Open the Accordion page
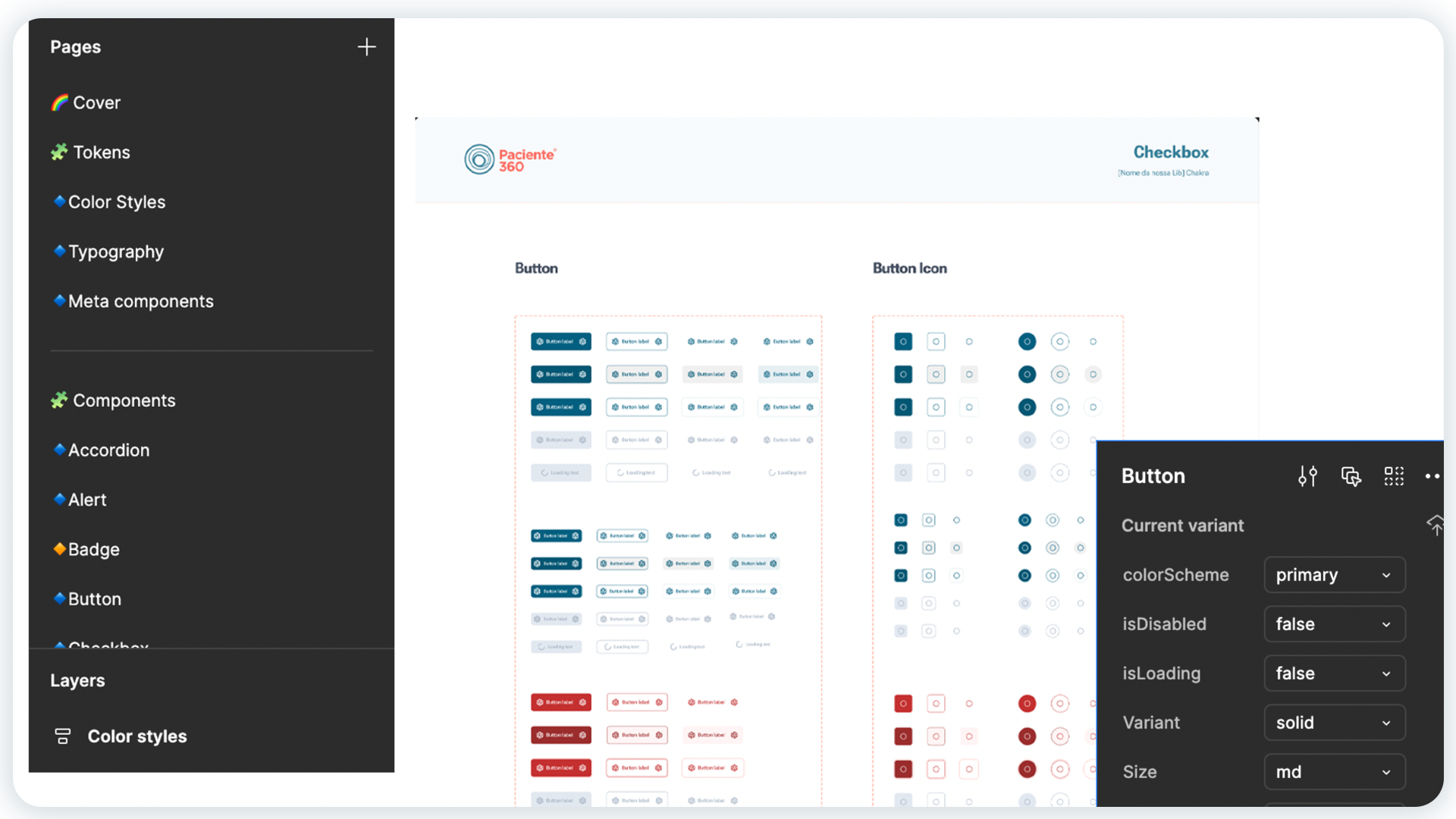The height and width of the screenshot is (819, 1456). (109, 450)
